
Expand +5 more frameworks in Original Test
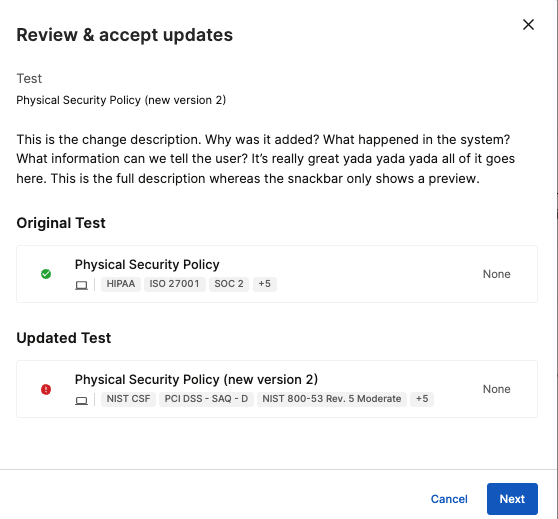[x=264, y=284]
